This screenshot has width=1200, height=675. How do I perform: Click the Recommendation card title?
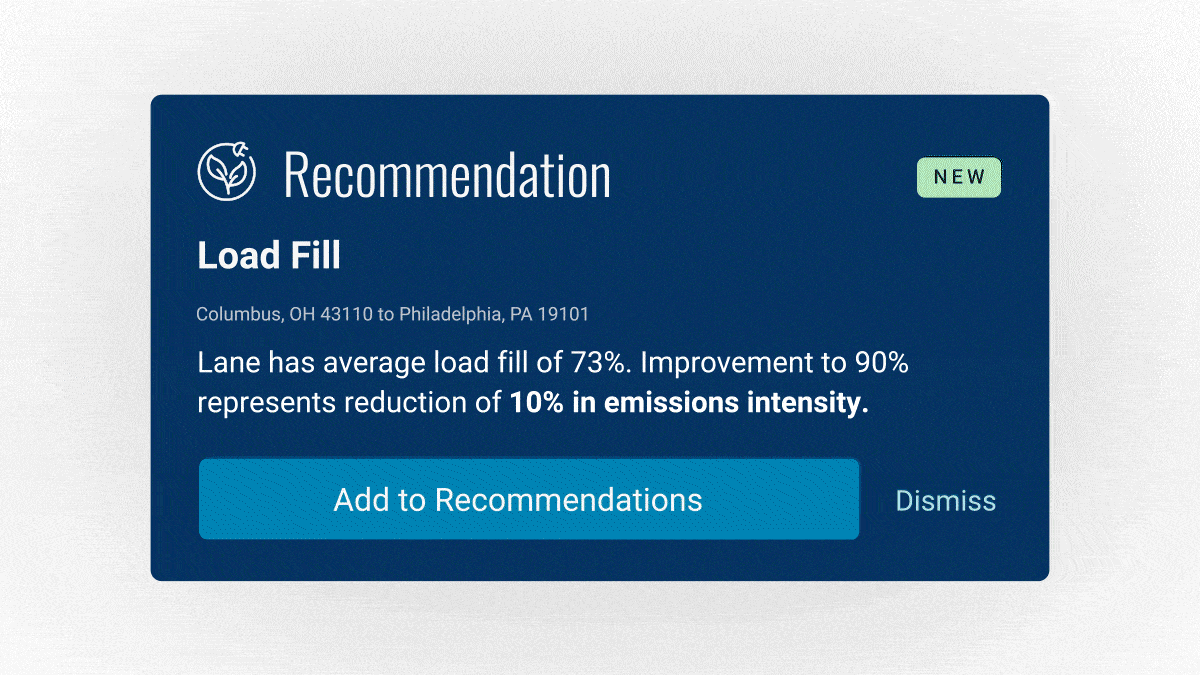[447, 175]
